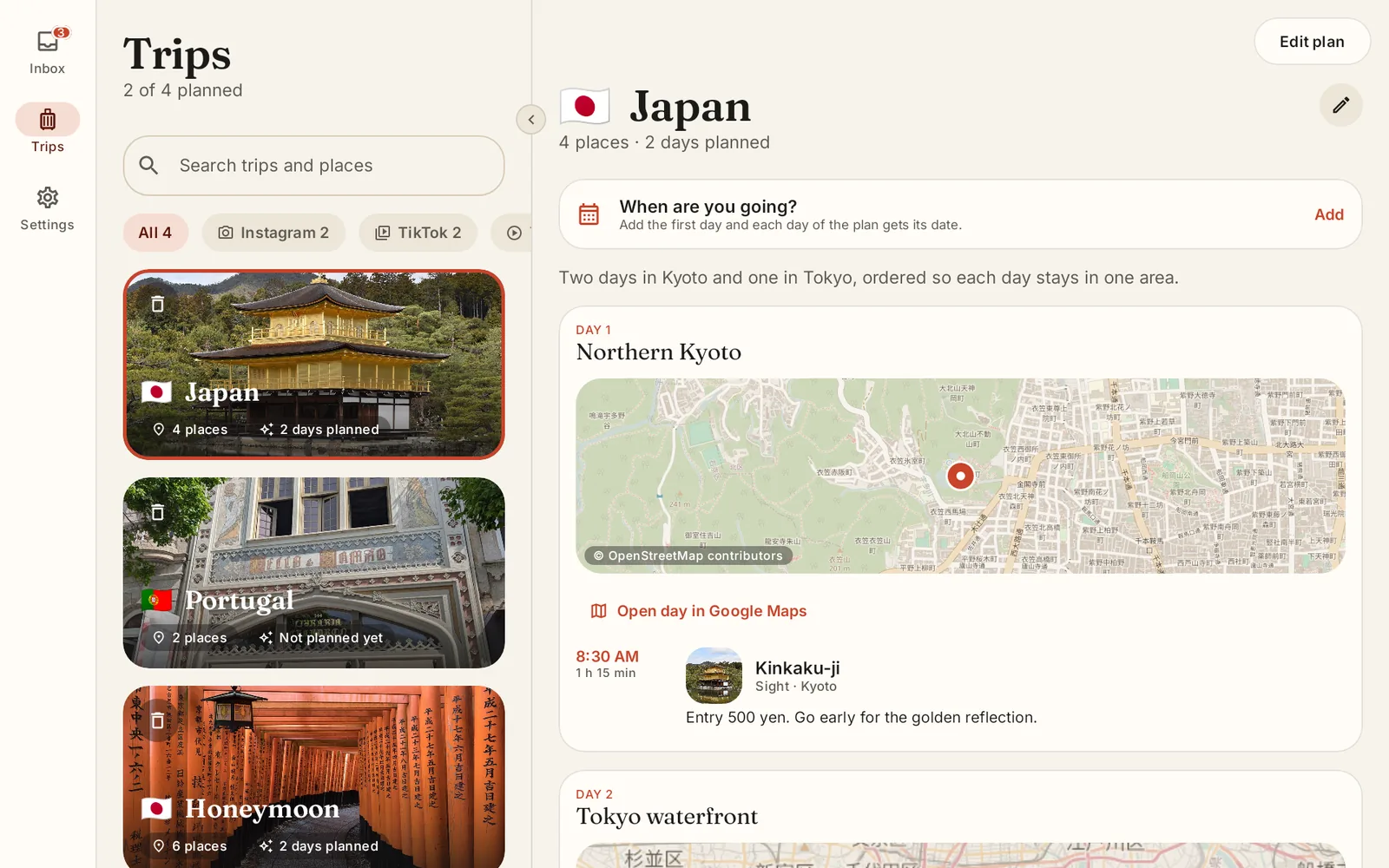Open the Portugal trip card

tap(313, 573)
